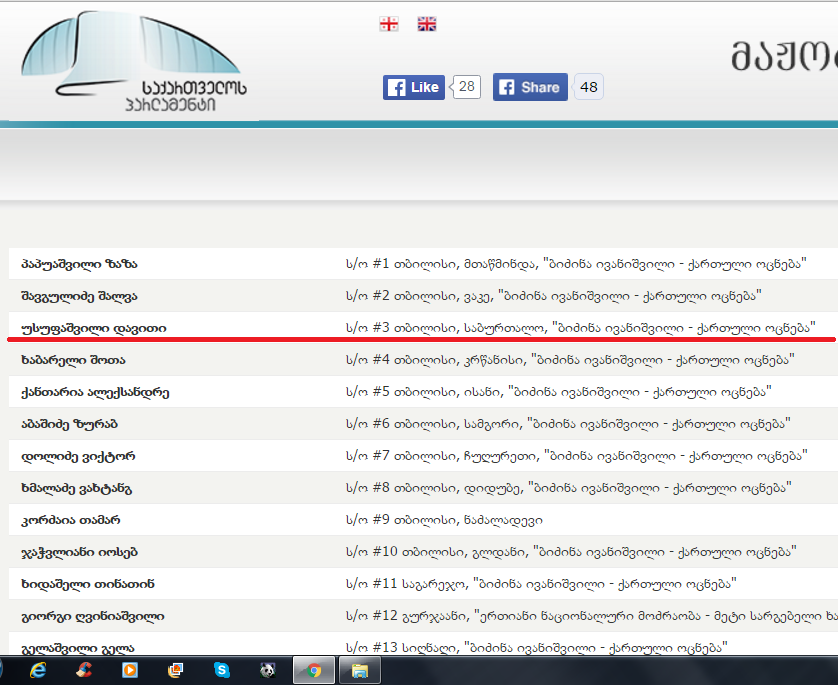Select the name უსუფაშვილი დავითი
The width and height of the screenshot is (838, 692).
click(94, 328)
